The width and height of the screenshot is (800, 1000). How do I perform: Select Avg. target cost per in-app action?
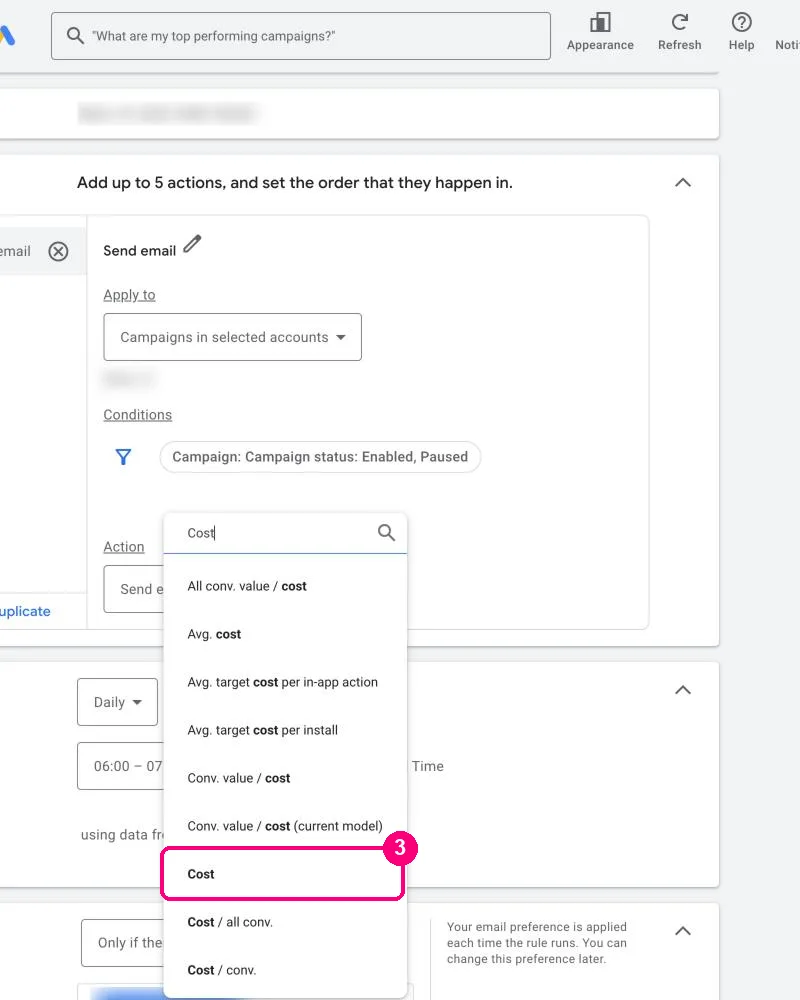[x=285, y=682]
